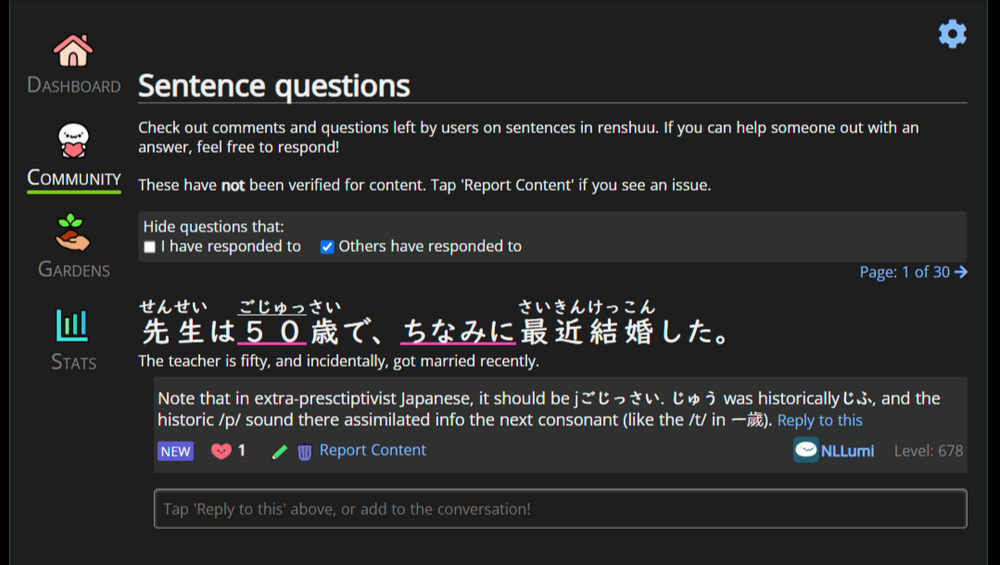Click the Report Content link
Screen dimensions: 1000x565
(x=372, y=451)
